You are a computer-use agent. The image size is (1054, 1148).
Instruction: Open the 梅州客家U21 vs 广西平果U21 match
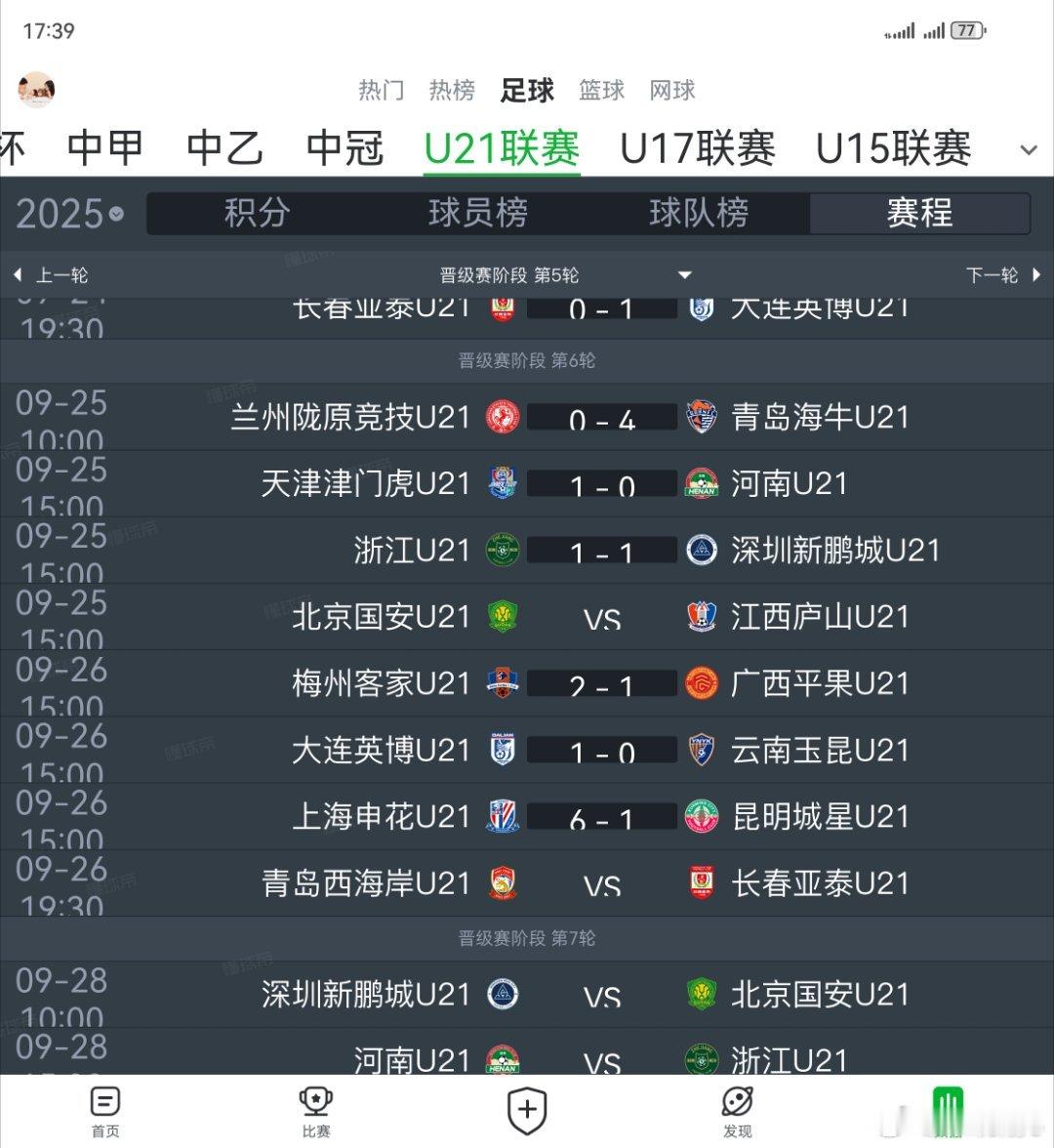point(527,683)
